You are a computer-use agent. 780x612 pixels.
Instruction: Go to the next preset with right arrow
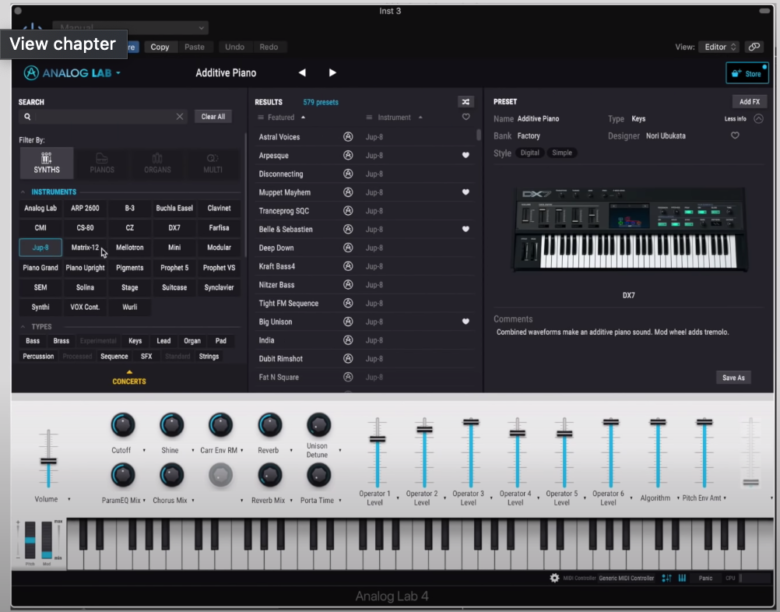coord(332,73)
